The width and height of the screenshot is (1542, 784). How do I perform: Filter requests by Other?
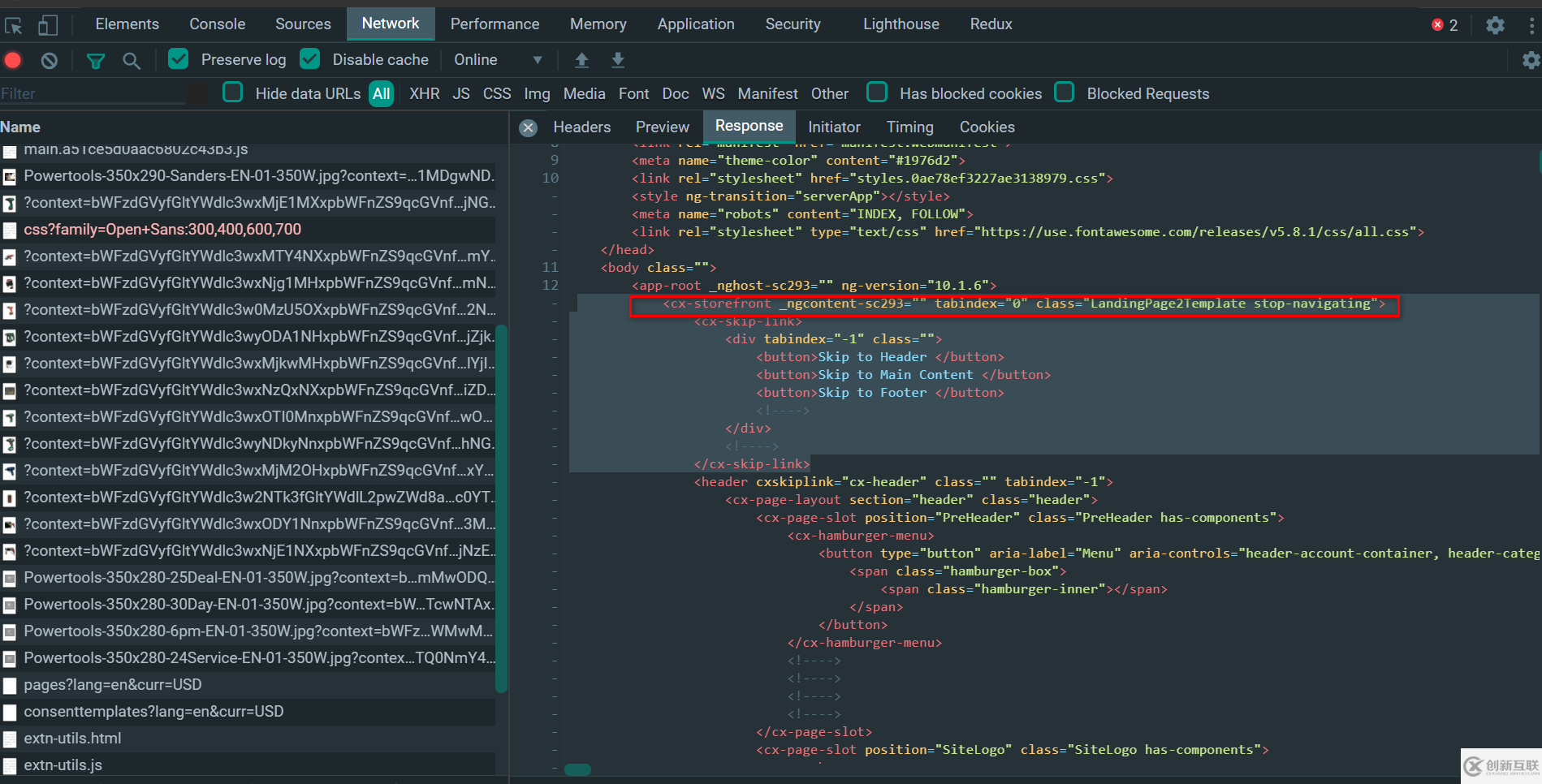click(x=830, y=94)
